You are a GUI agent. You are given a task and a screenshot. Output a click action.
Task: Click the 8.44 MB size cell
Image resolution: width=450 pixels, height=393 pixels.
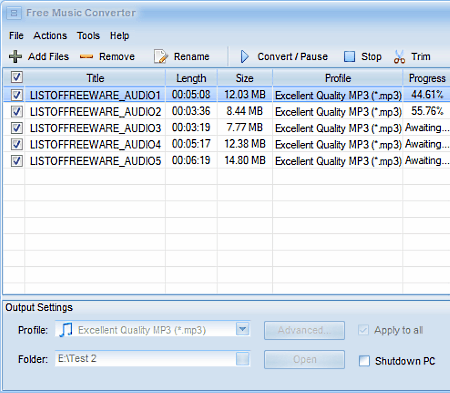pyautogui.click(x=245, y=111)
